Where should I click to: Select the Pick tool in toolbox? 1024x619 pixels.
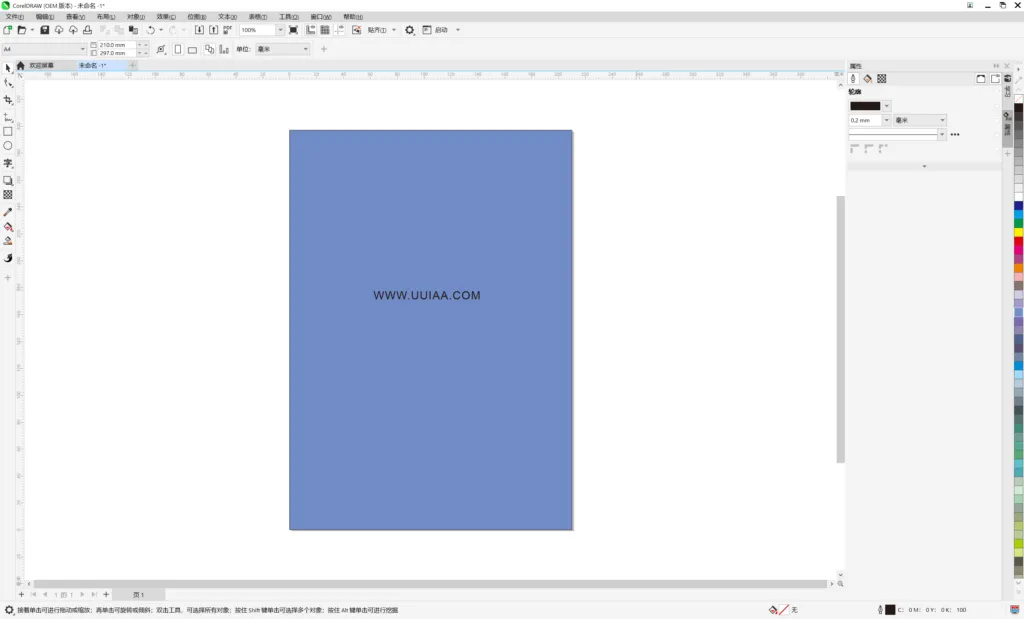point(8,68)
